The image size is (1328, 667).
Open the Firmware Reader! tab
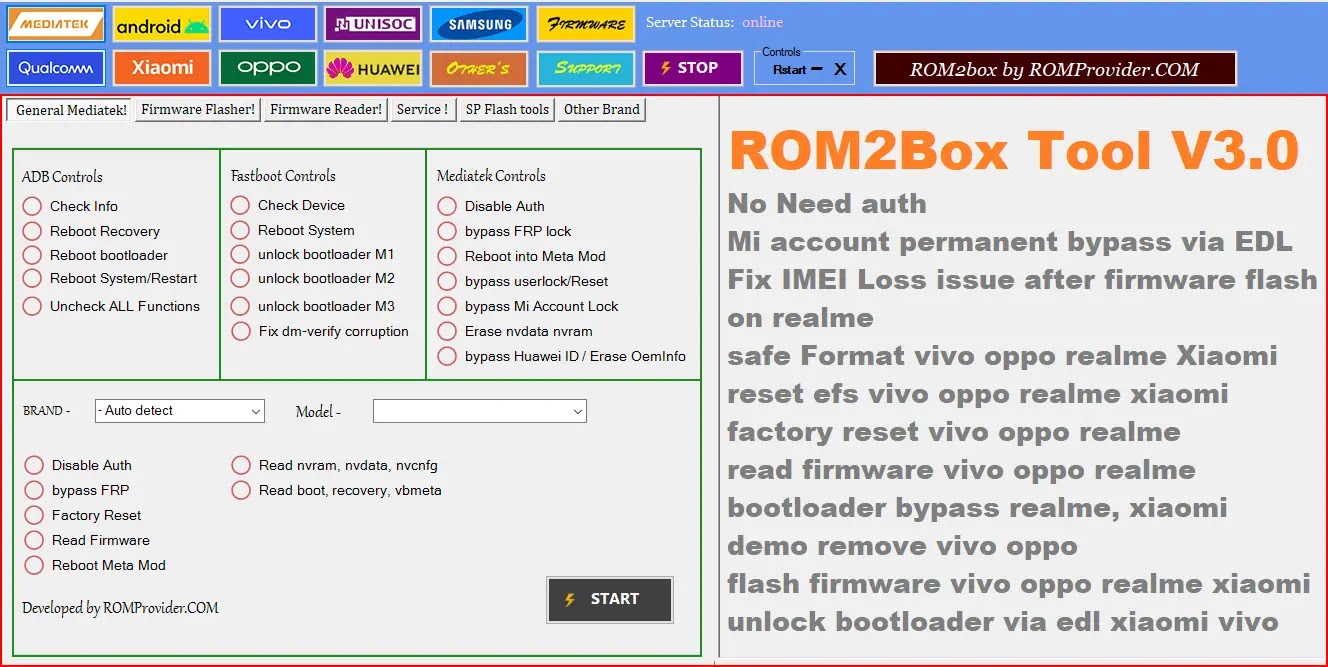pyautogui.click(x=326, y=109)
